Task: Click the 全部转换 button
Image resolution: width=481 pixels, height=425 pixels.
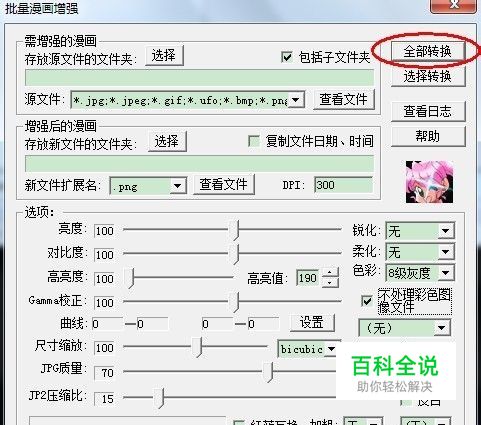Action: pyautogui.click(x=428, y=51)
